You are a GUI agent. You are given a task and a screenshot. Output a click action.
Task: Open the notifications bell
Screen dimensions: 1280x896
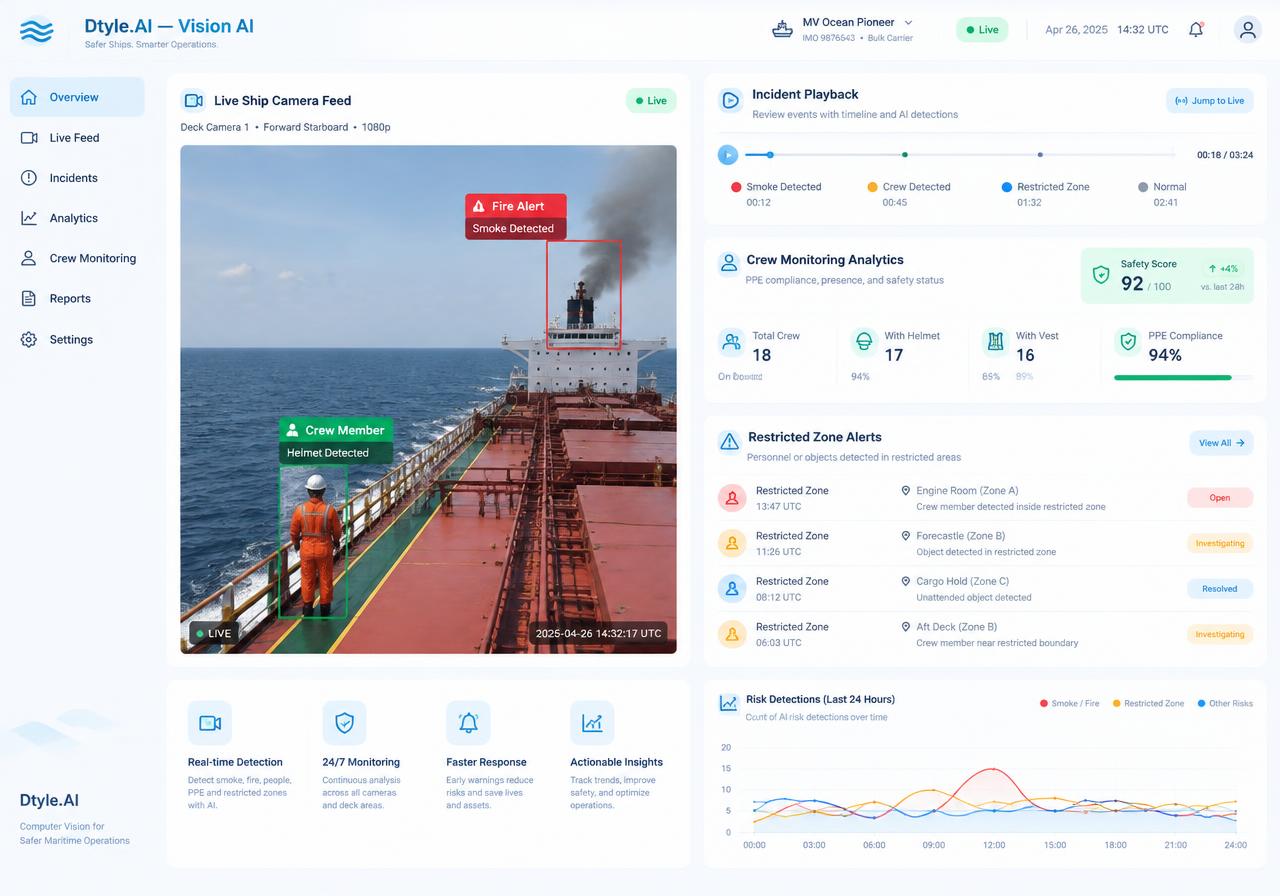tap(1196, 30)
